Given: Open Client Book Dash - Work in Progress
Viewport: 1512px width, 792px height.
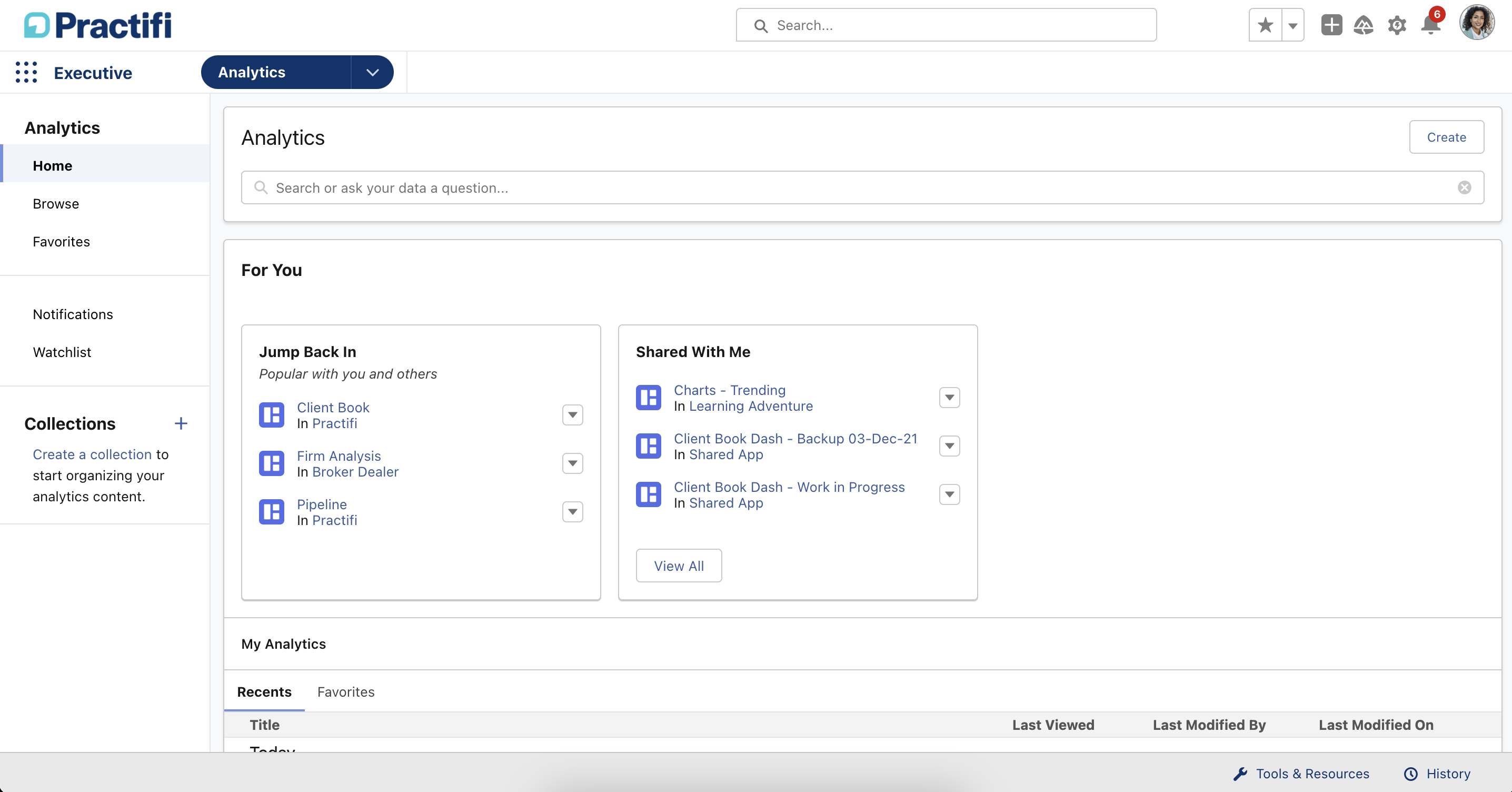Looking at the screenshot, I should [x=789, y=487].
